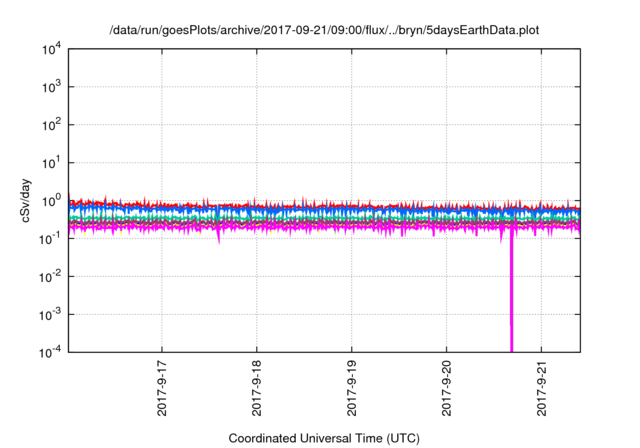Screen dimensions: 640x448
Task: Click the 10^0 y-axis tick label
Action: click(51, 201)
